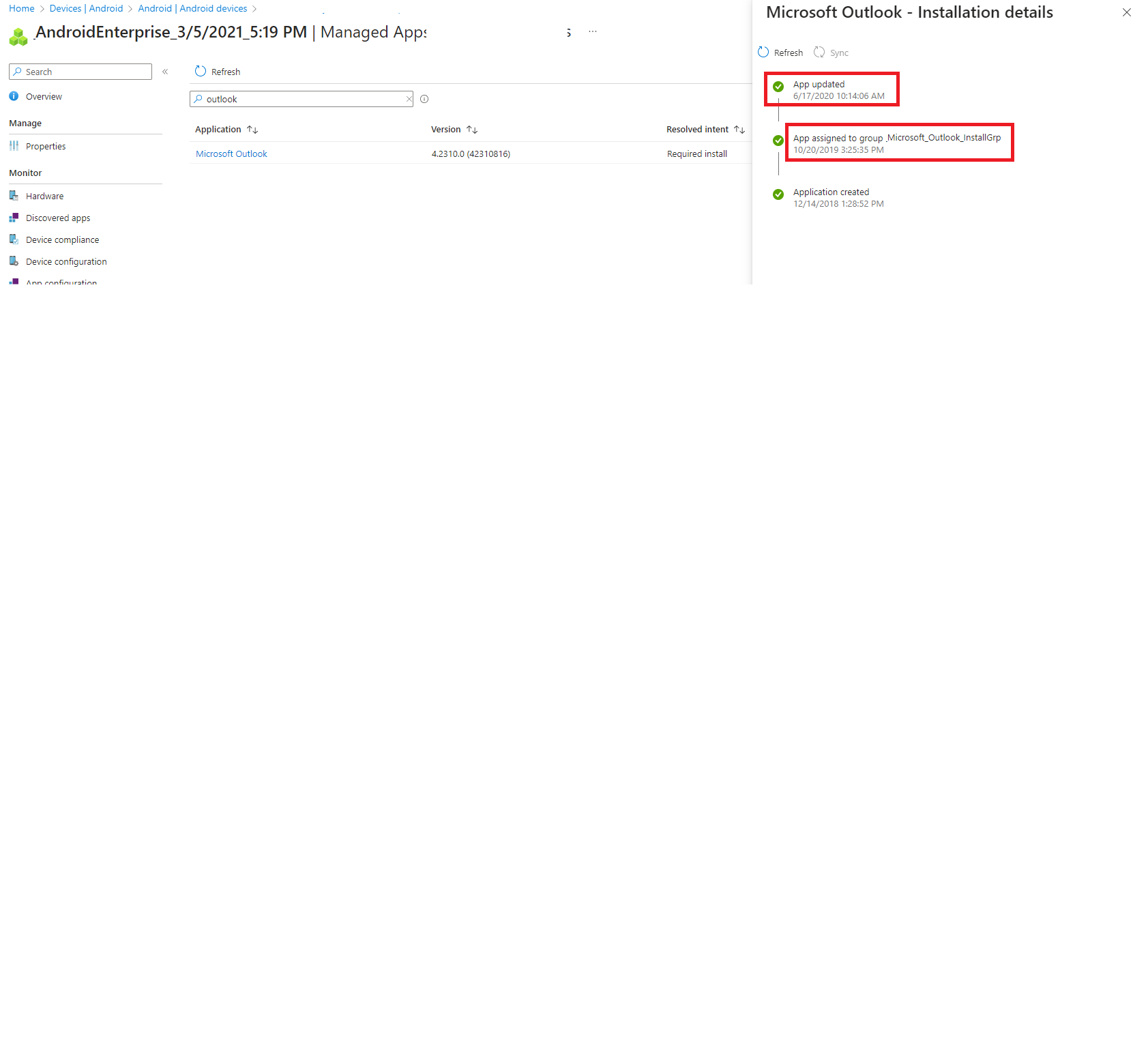This screenshot has width=1148, height=1048.
Task: Click the Home breadcrumb link
Action: point(21,8)
